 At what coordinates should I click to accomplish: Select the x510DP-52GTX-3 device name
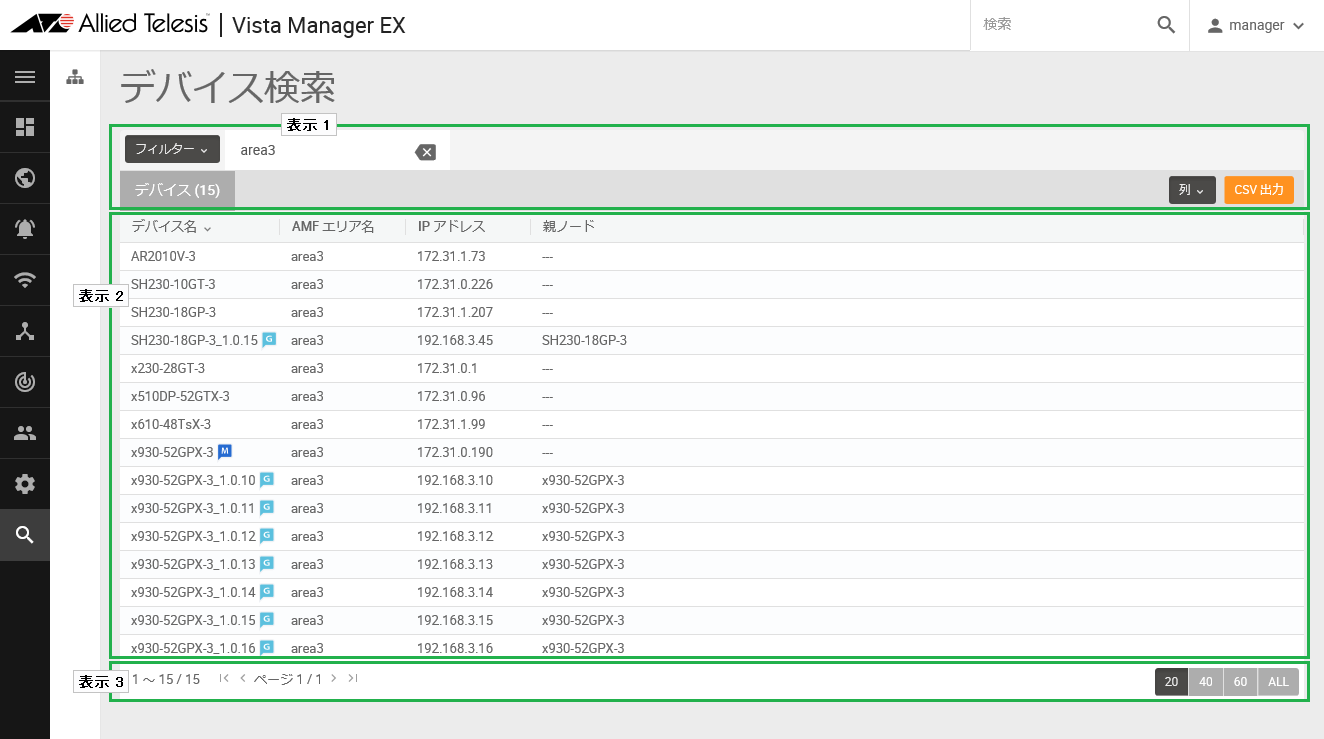180,396
